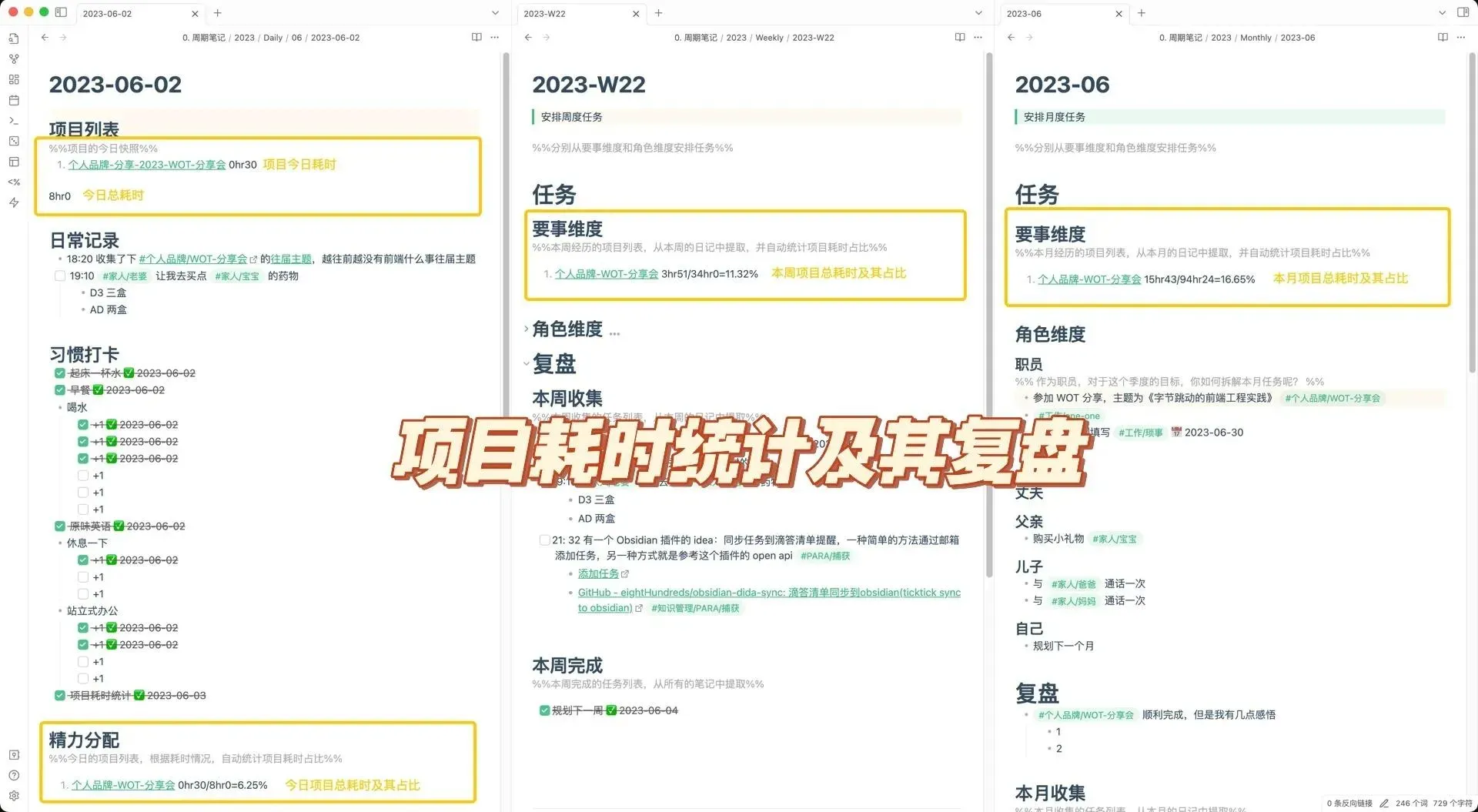Open the 个人品牌-分享-2023-WOT-分享会 link
The width and height of the screenshot is (1478, 812).
click(146, 165)
